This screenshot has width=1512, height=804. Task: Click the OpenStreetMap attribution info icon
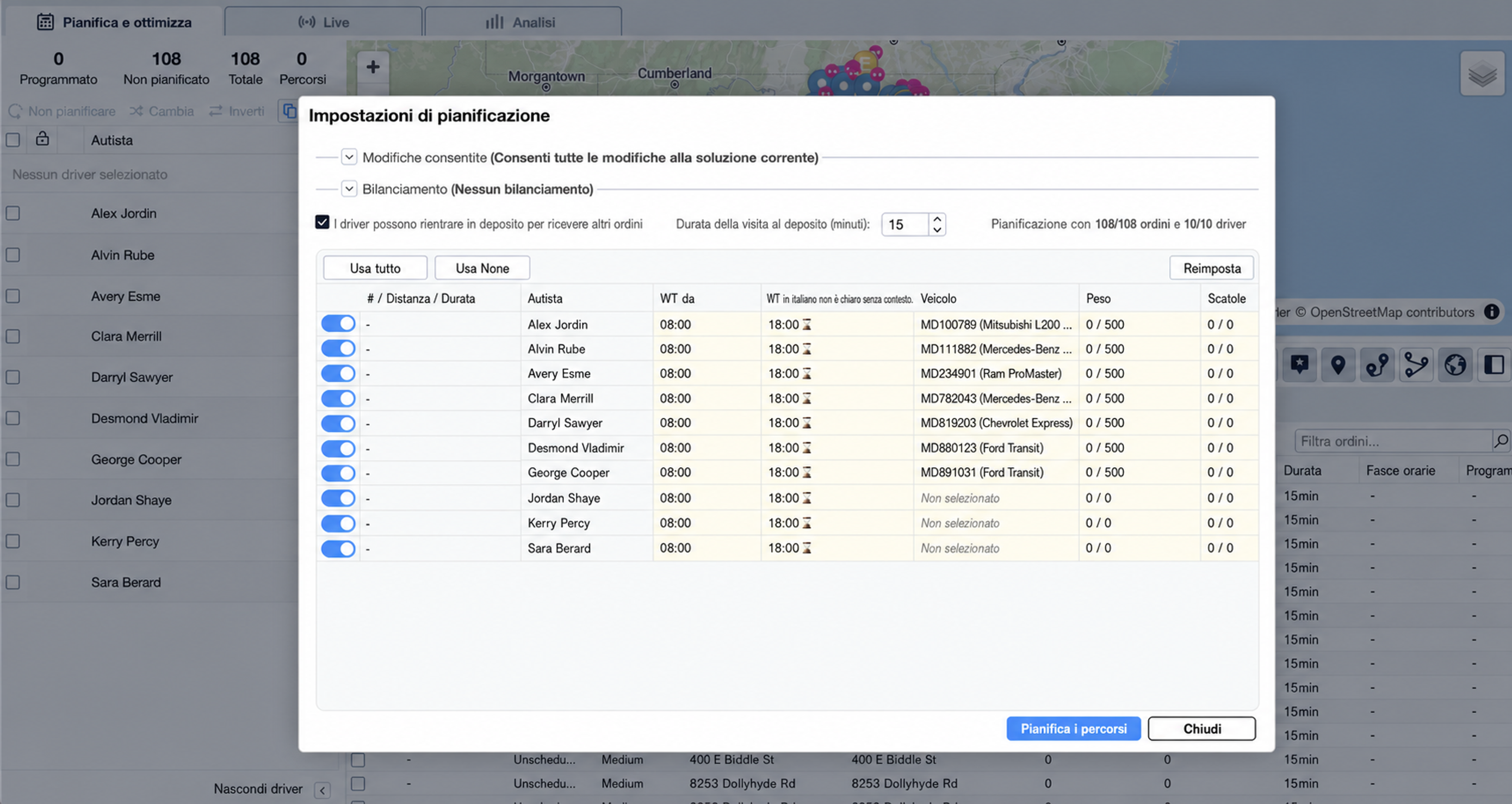[x=1491, y=312]
